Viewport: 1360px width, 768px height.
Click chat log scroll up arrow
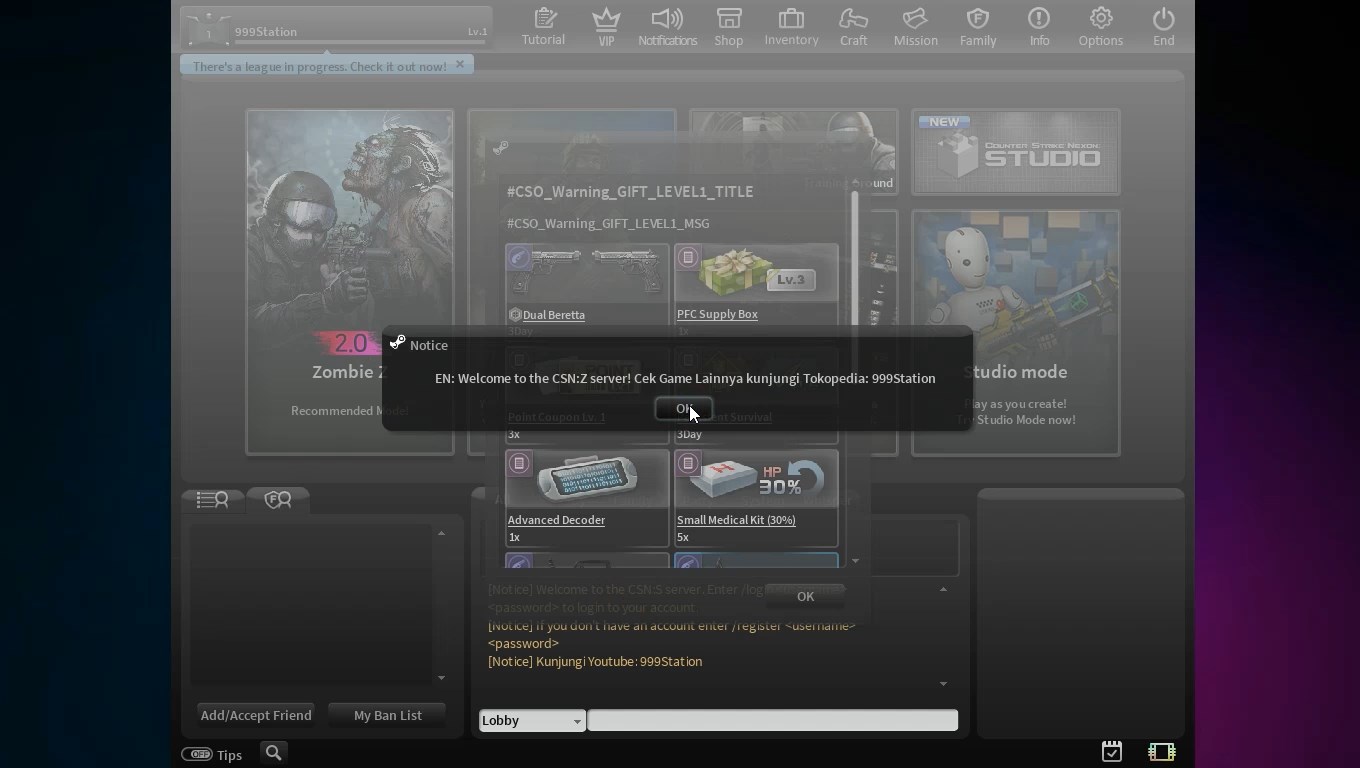(943, 590)
